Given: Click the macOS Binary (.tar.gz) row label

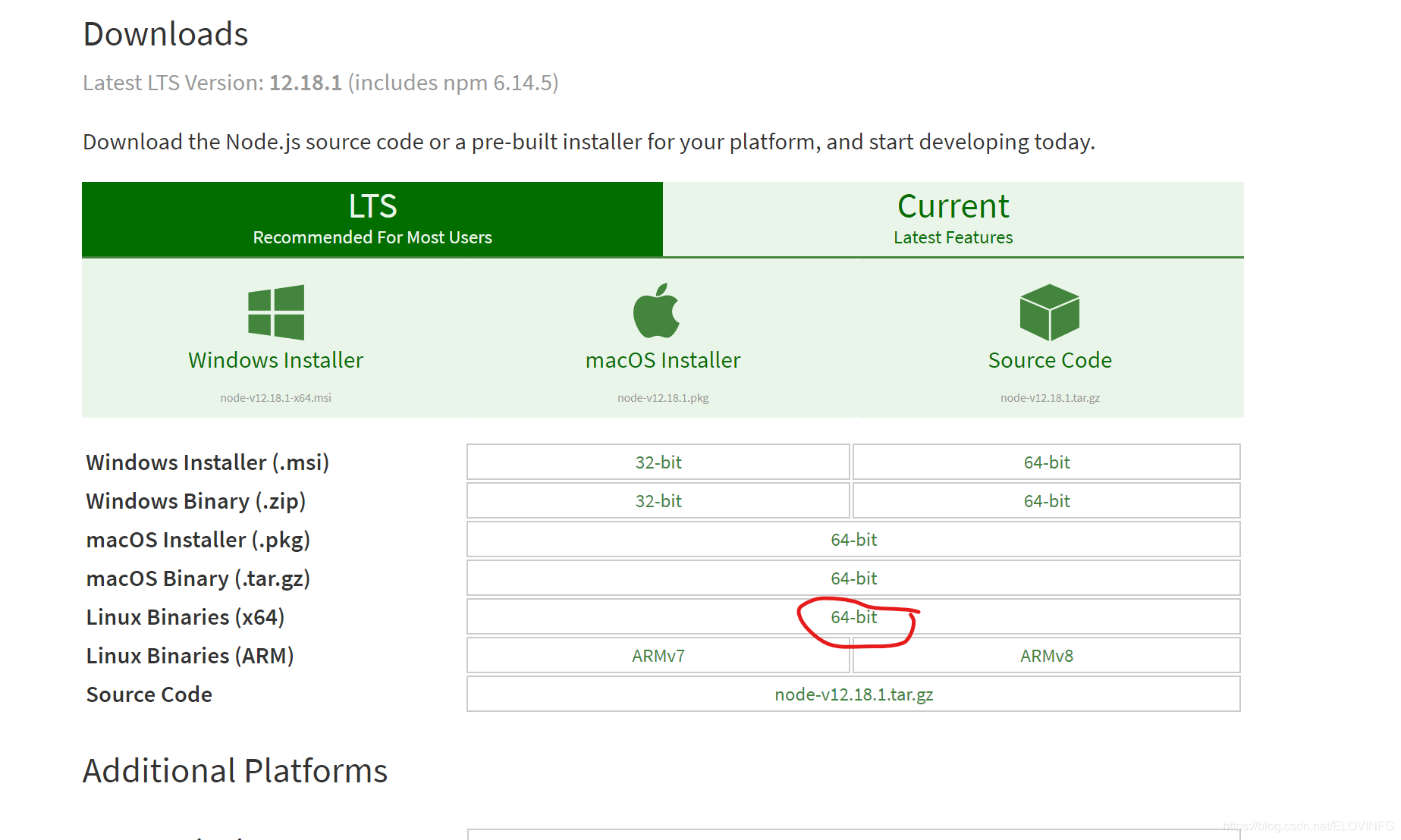Looking at the screenshot, I should tap(198, 578).
